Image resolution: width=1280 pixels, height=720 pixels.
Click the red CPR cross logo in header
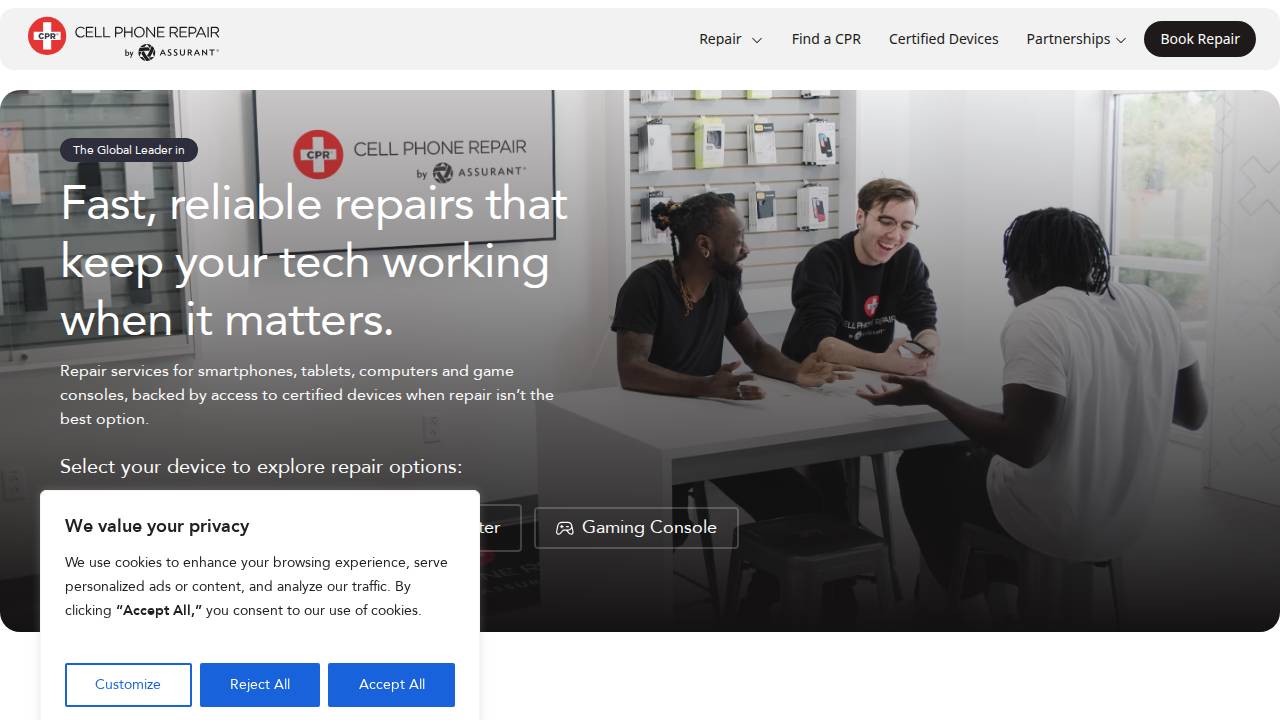point(47,36)
